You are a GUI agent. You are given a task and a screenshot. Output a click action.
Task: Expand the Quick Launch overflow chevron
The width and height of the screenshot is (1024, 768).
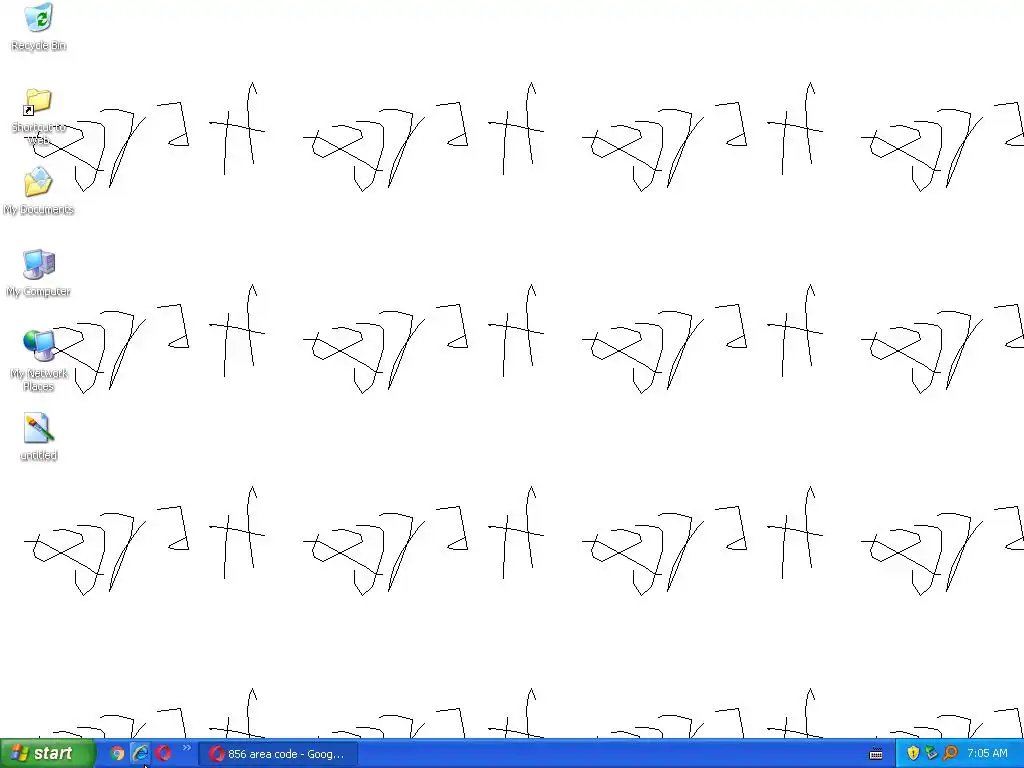pyautogui.click(x=187, y=748)
